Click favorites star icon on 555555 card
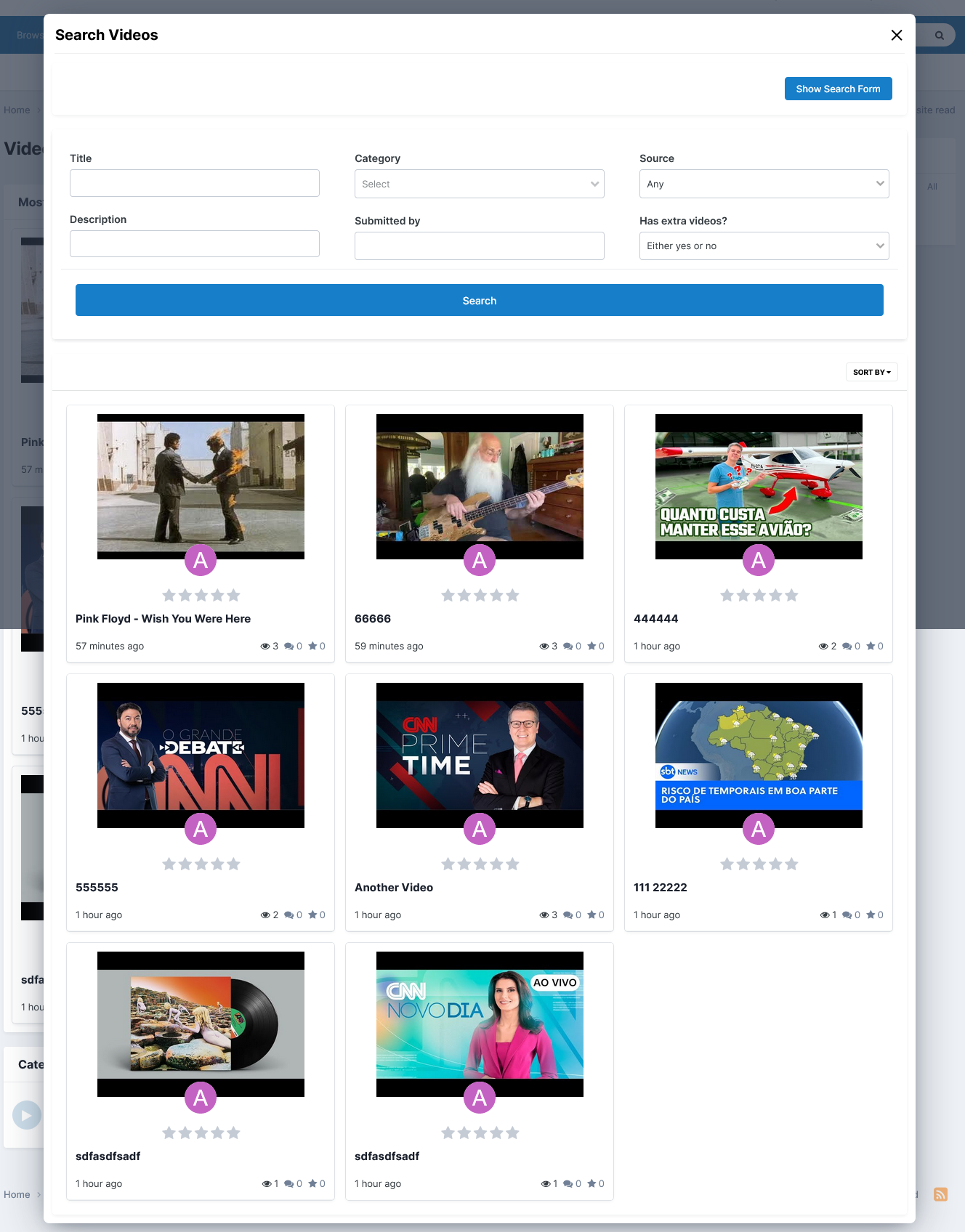This screenshot has width=965, height=1232. [312, 915]
